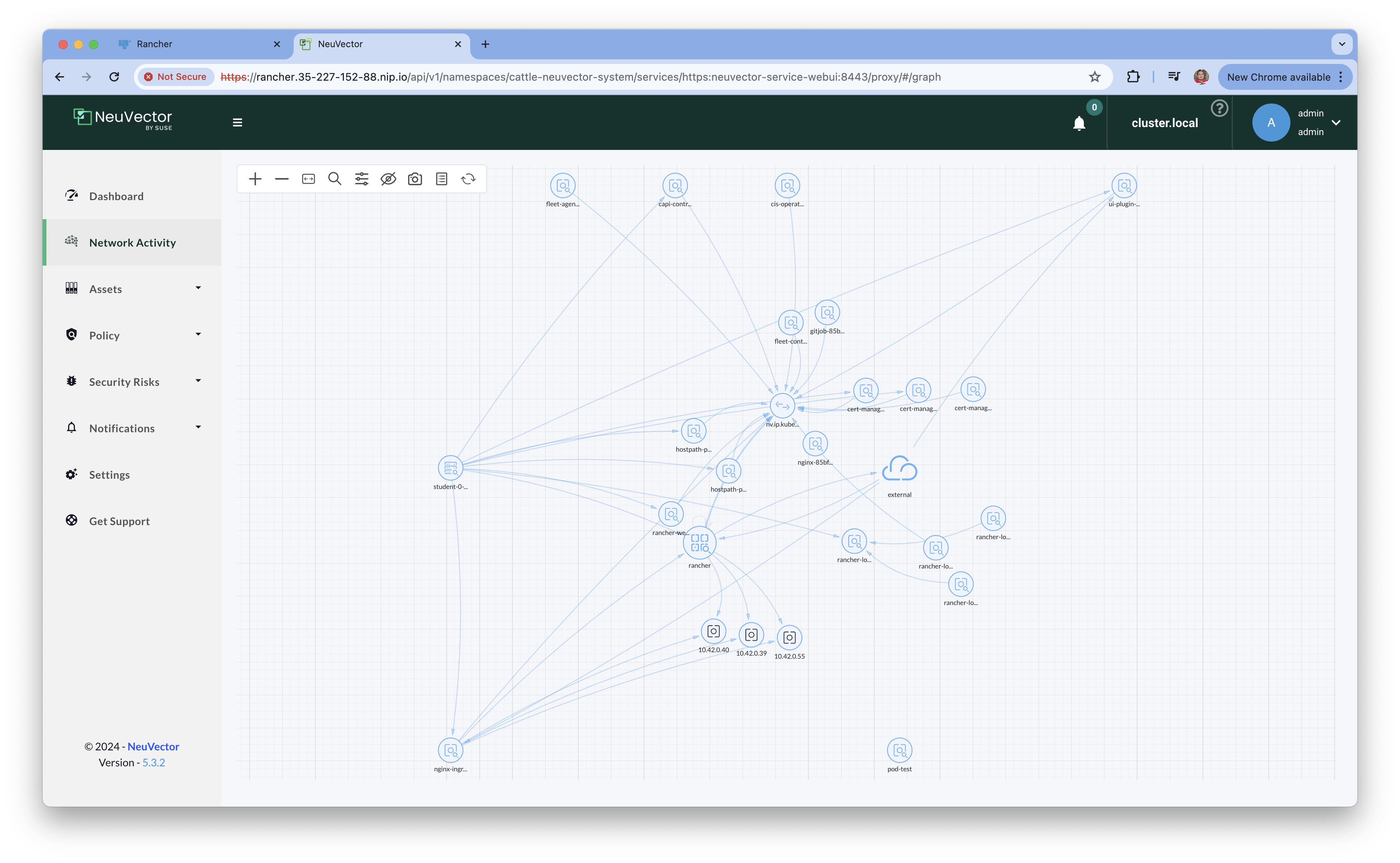Click the zoom out minus icon
1400x863 pixels.
tap(282, 179)
